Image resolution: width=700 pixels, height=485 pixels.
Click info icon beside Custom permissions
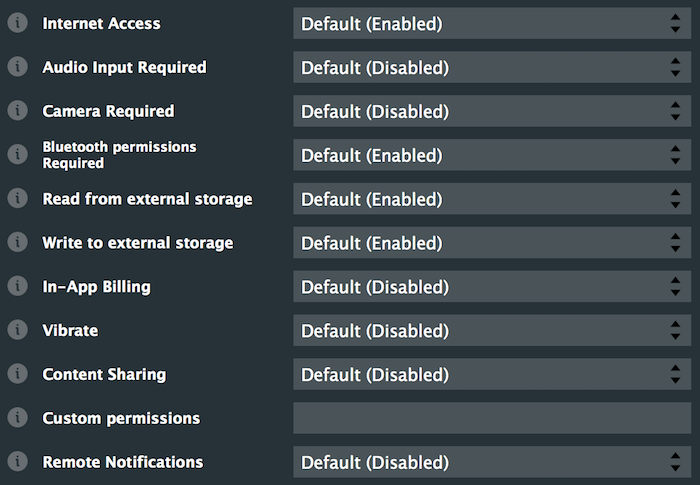(x=17, y=418)
